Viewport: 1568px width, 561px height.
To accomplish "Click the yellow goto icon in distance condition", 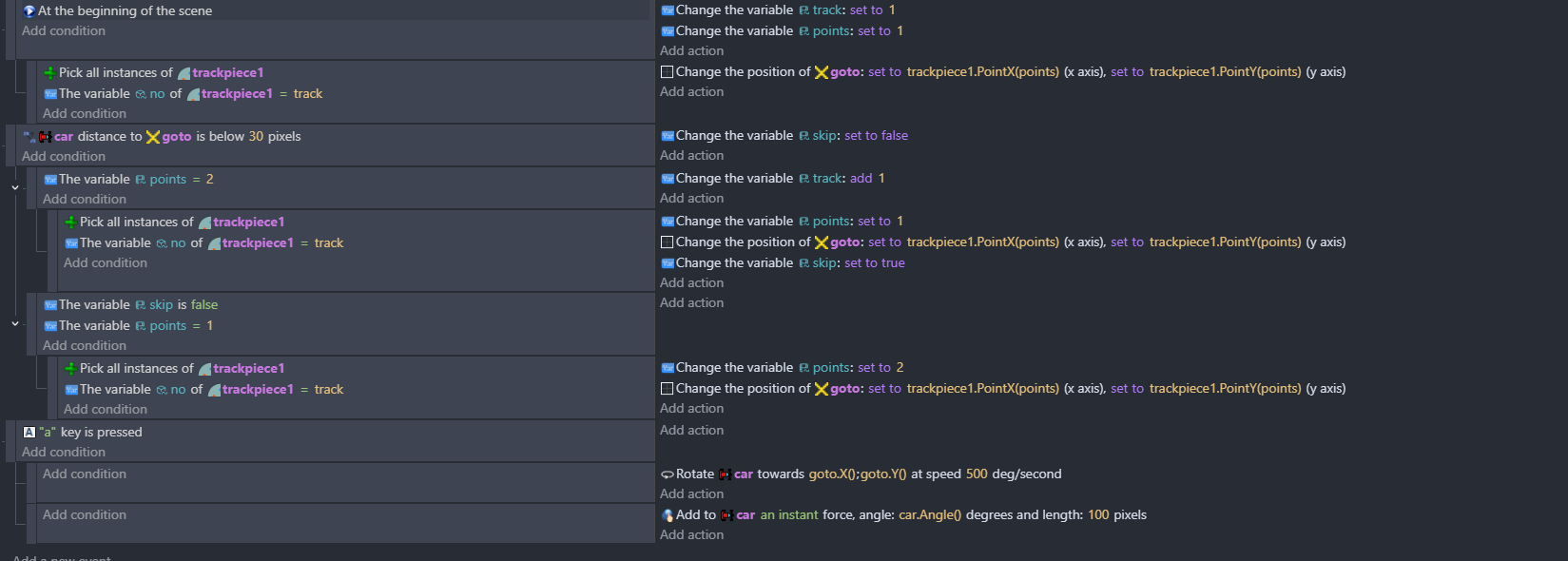I will tap(153, 137).
